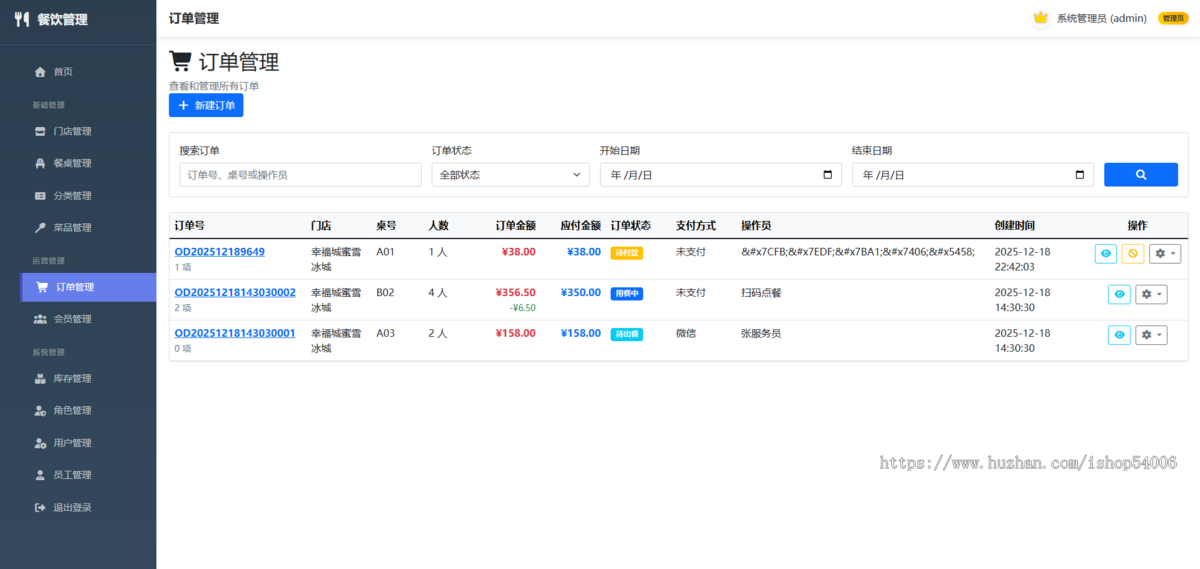This screenshot has height=569, width=1200.
Task: Click the members icon beside 会员管理
Action: 40,319
